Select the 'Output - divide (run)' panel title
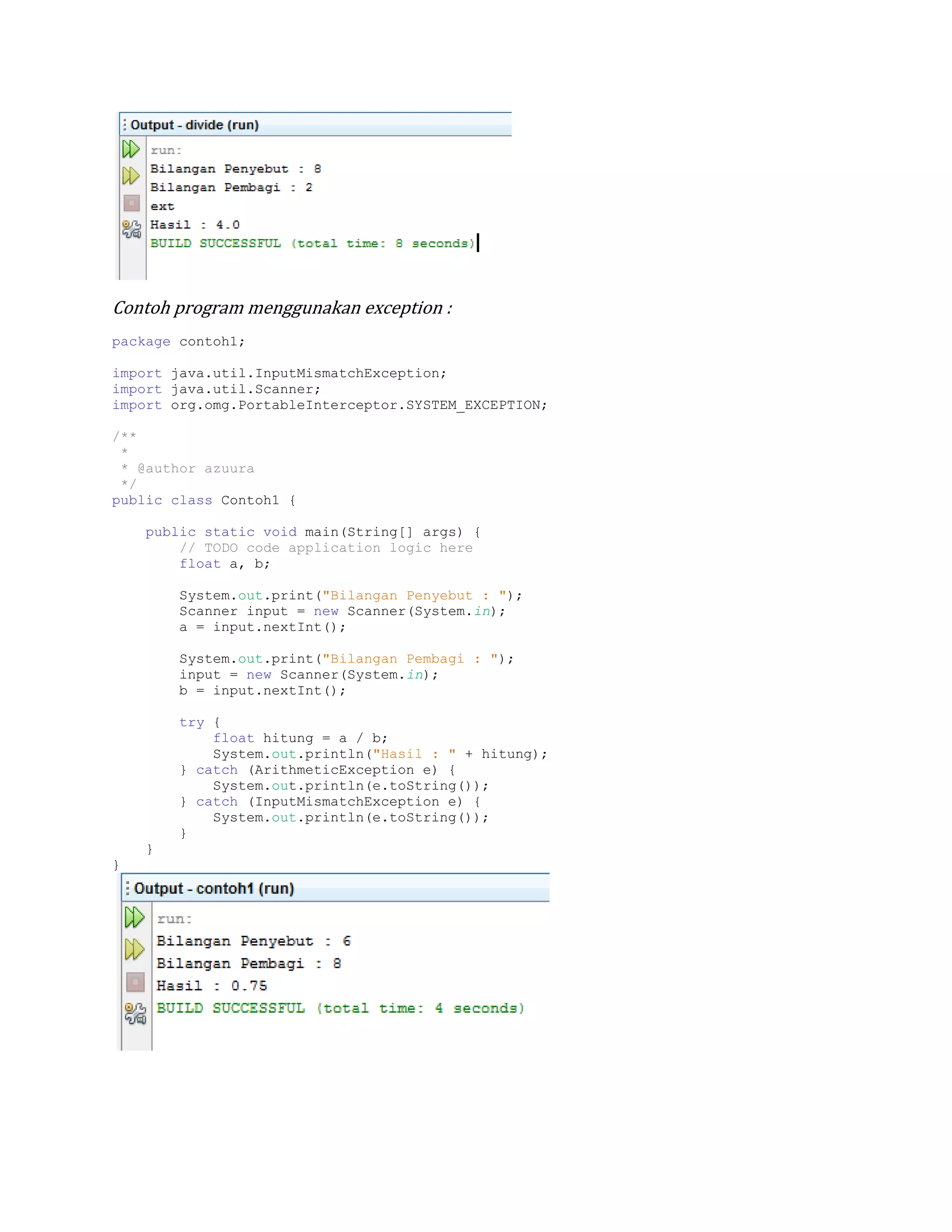 (195, 125)
